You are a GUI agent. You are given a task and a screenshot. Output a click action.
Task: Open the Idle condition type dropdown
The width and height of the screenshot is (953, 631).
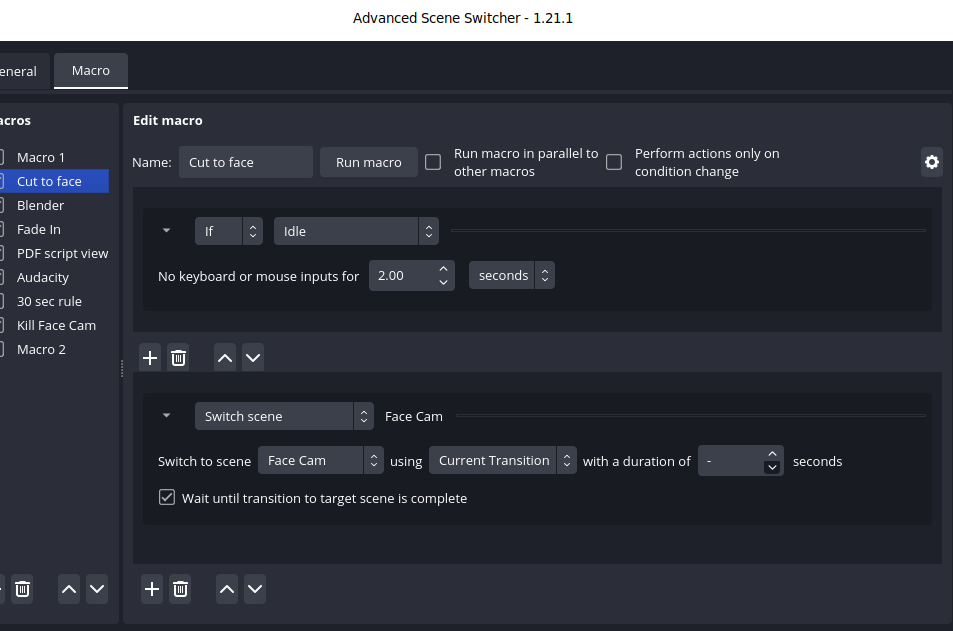[x=355, y=230]
